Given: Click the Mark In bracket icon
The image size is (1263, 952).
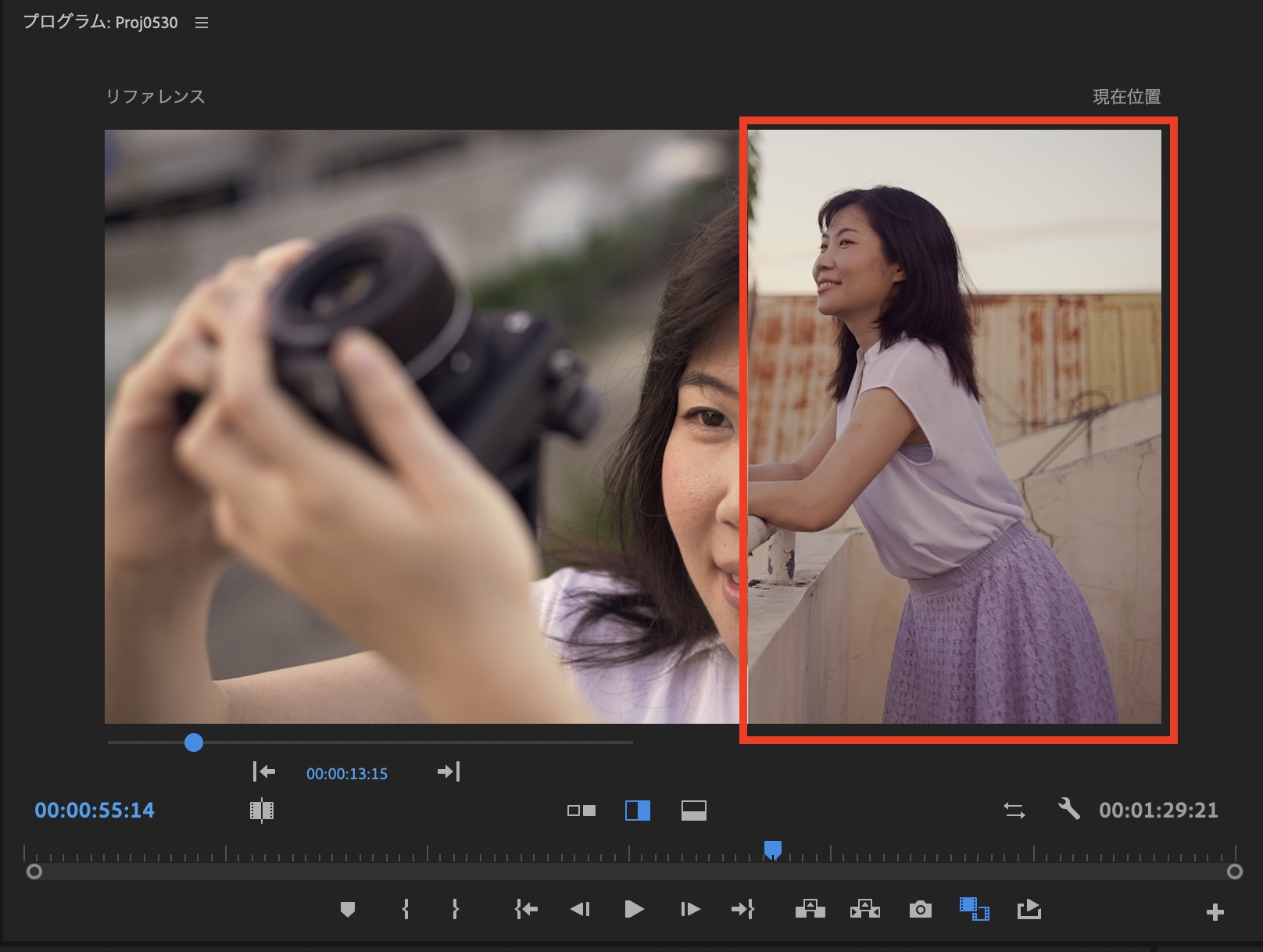Looking at the screenshot, I should coord(405,909).
